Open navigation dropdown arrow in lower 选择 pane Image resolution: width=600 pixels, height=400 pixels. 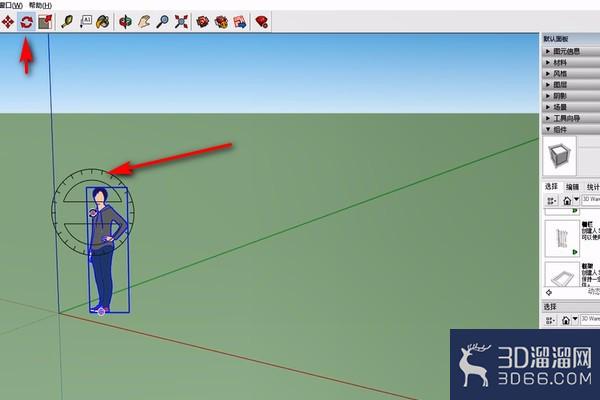point(575,319)
